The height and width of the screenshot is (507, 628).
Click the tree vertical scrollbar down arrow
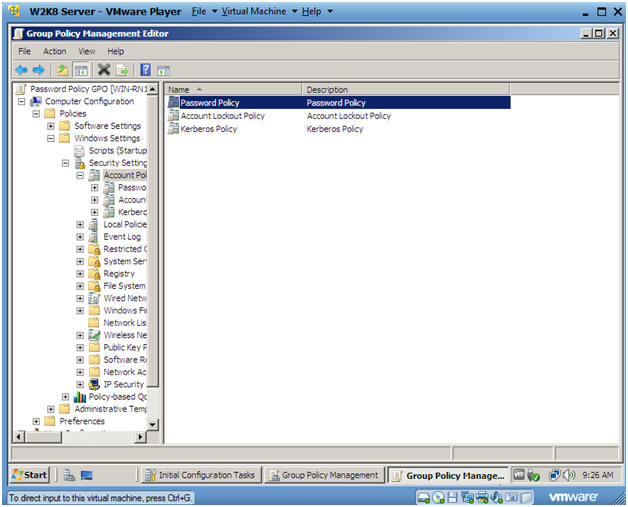[x=153, y=425]
